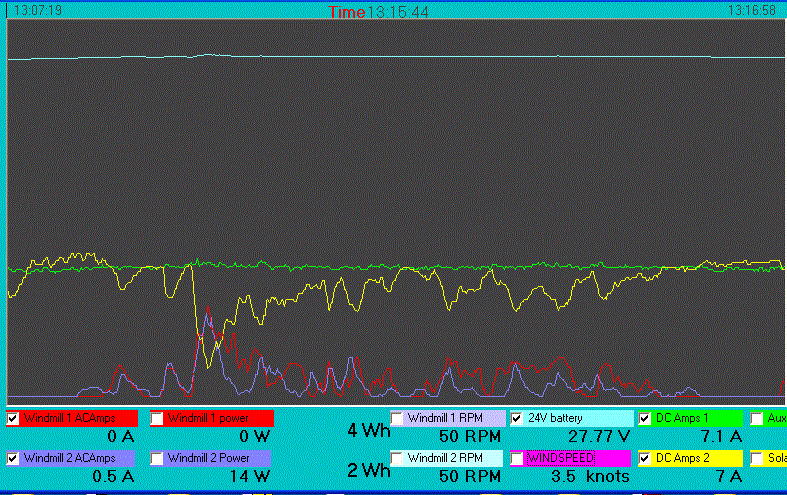Turn off the DC Amps 2 checkbox
Viewport: 787px width, 495px height.
pyautogui.click(x=645, y=458)
